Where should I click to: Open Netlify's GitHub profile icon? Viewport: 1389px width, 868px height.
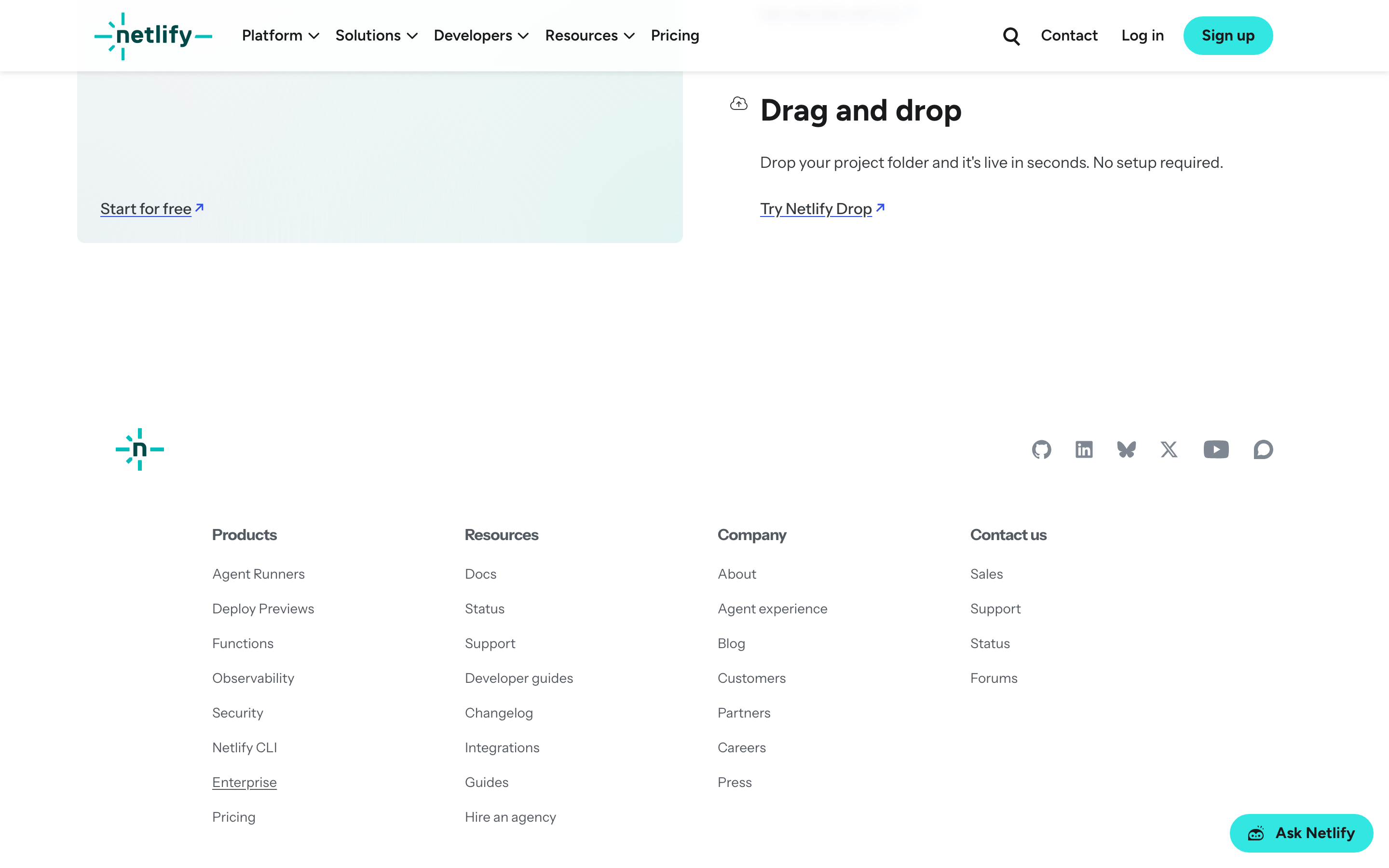click(x=1041, y=449)
